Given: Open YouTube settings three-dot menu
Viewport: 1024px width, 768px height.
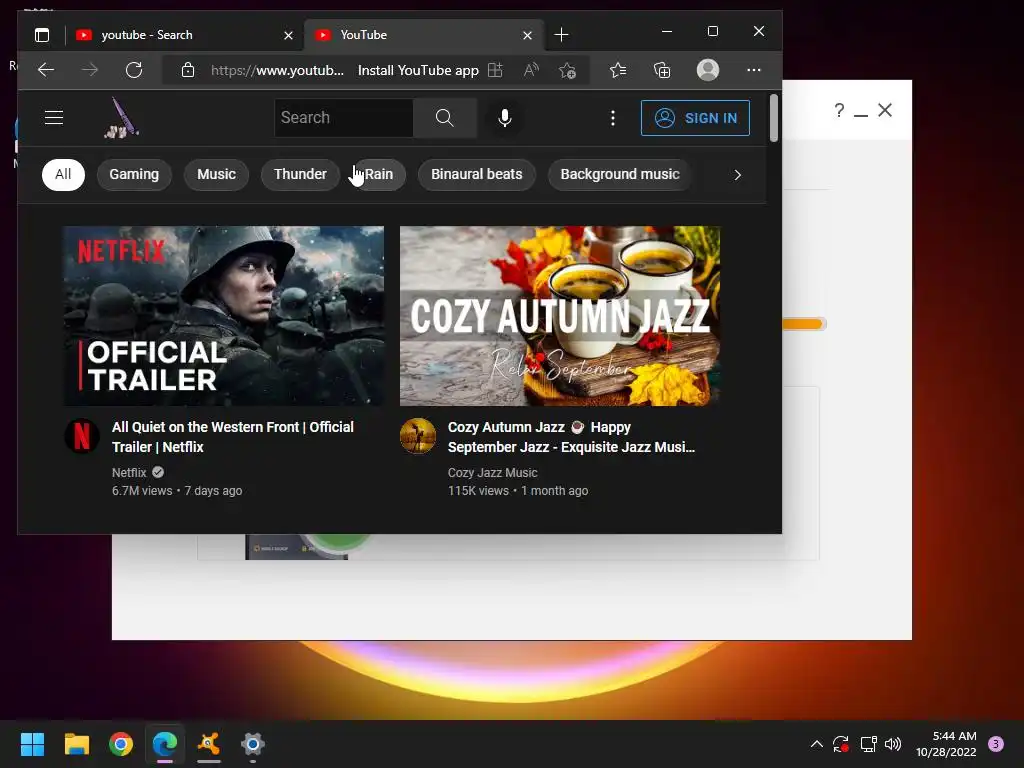Looking at the screenshot, I should [613, 118].
